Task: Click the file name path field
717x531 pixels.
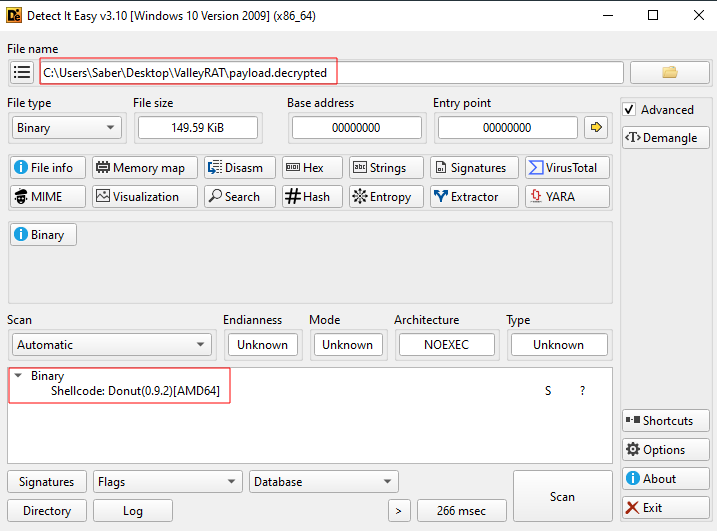Action: (x=332, y=72)
